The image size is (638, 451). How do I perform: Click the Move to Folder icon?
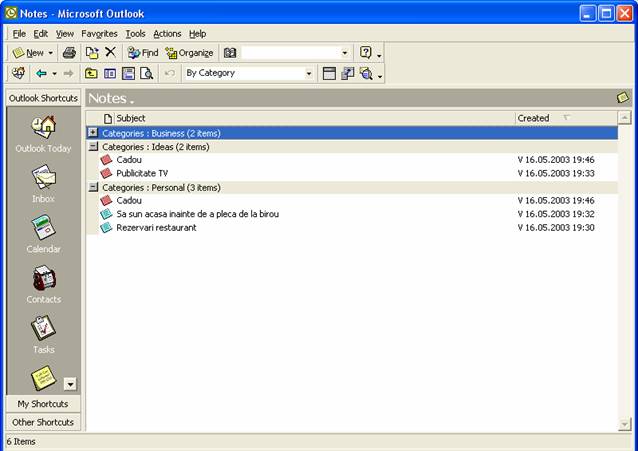click(x=92, y=53)
